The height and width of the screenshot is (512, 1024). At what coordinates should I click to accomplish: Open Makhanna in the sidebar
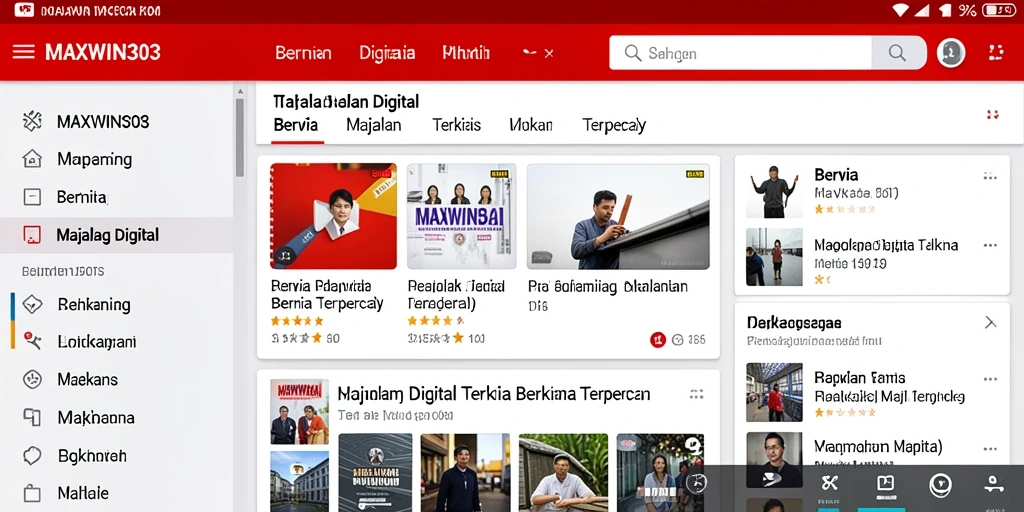96,417
